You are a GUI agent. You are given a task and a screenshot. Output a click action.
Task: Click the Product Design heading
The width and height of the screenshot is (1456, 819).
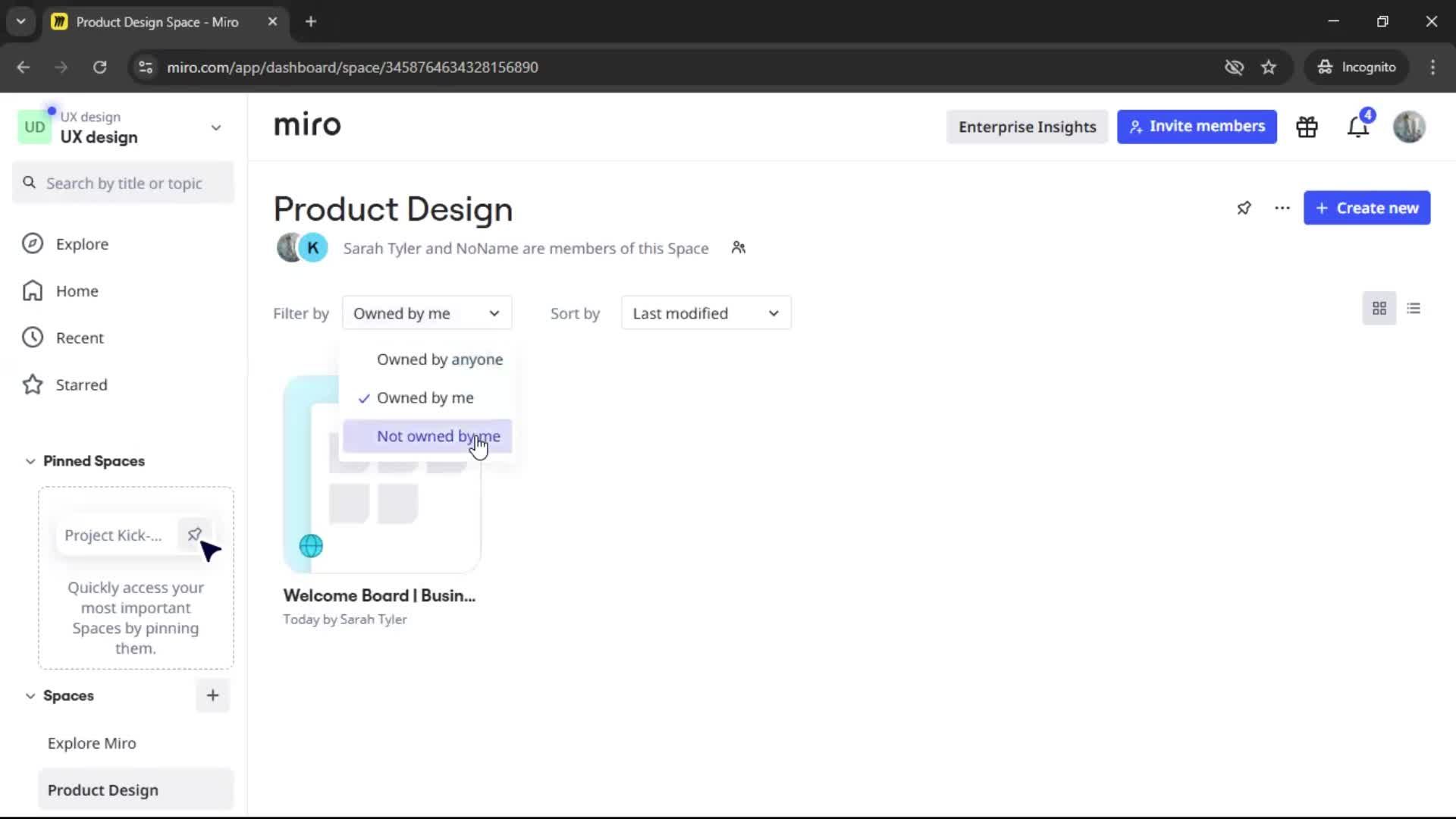tap(393, 209)
